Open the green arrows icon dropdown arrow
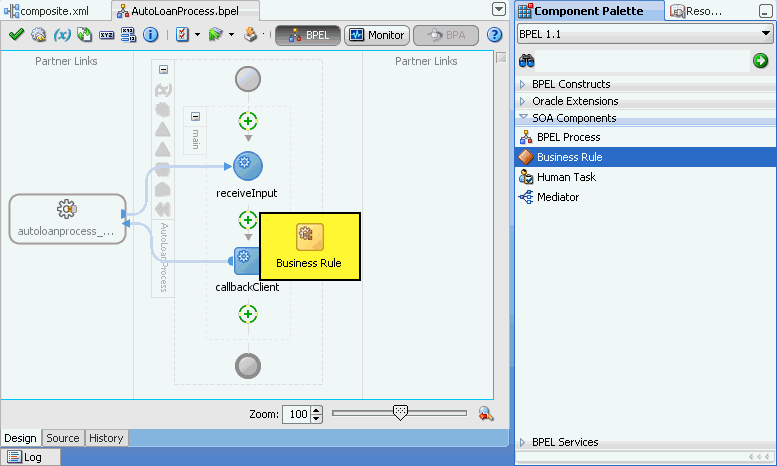This screenshot has width=777, height=466. 231,35
